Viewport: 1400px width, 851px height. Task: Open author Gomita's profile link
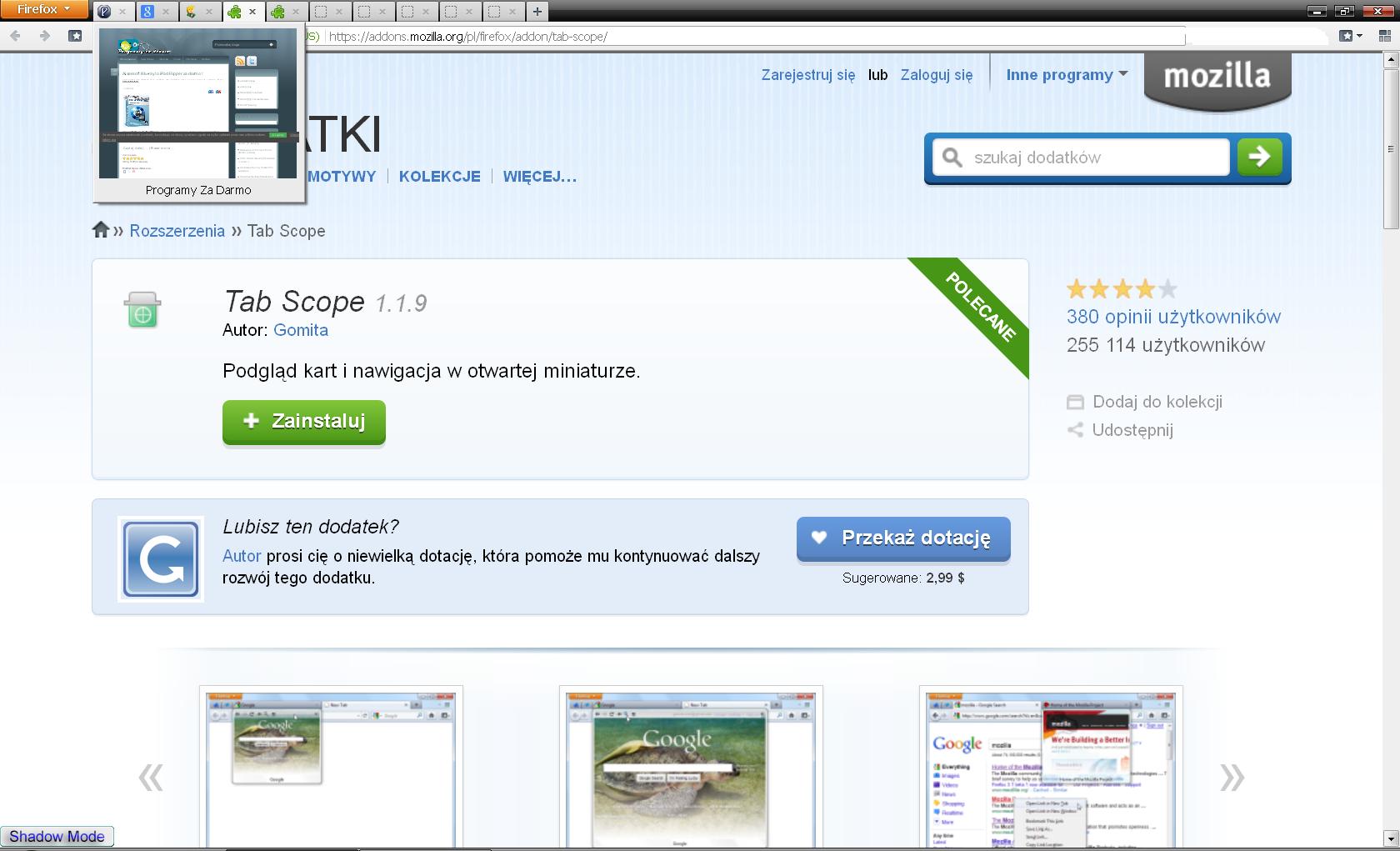point(301,330)
